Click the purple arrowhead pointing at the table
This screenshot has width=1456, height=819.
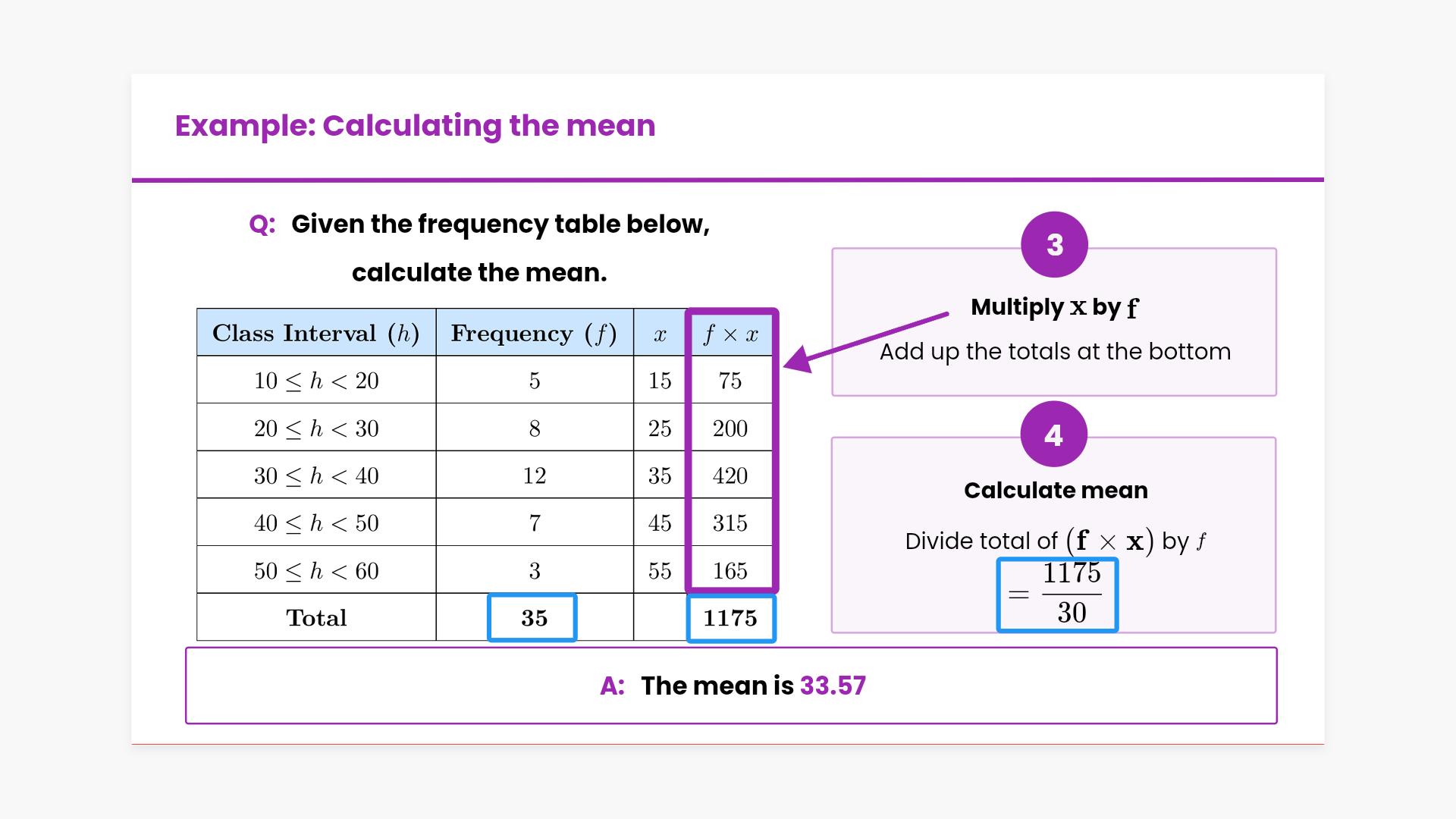(798, 360)
